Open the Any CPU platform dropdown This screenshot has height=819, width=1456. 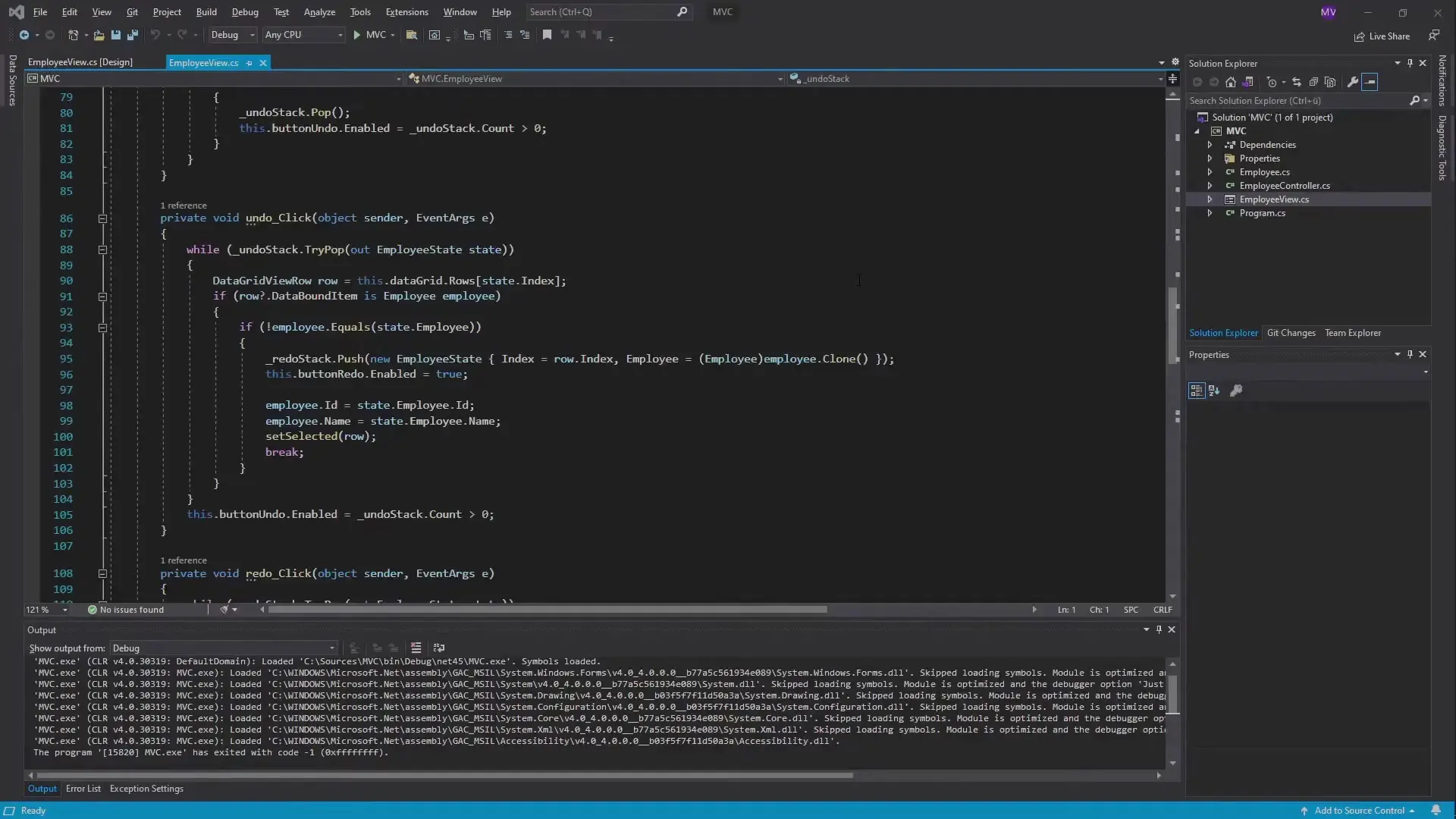(303, 35)
